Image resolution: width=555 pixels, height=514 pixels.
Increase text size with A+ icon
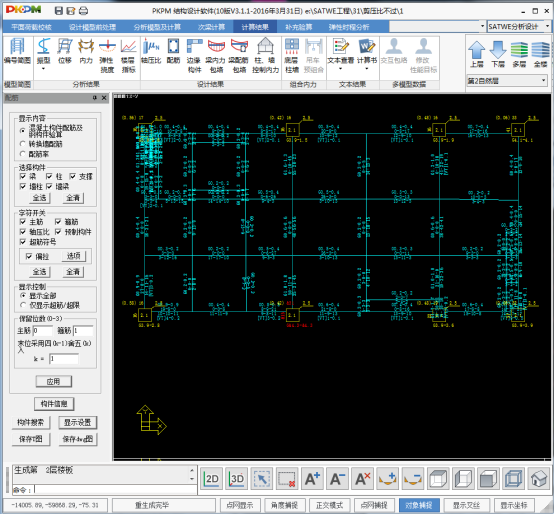click(x=312, y=479)
